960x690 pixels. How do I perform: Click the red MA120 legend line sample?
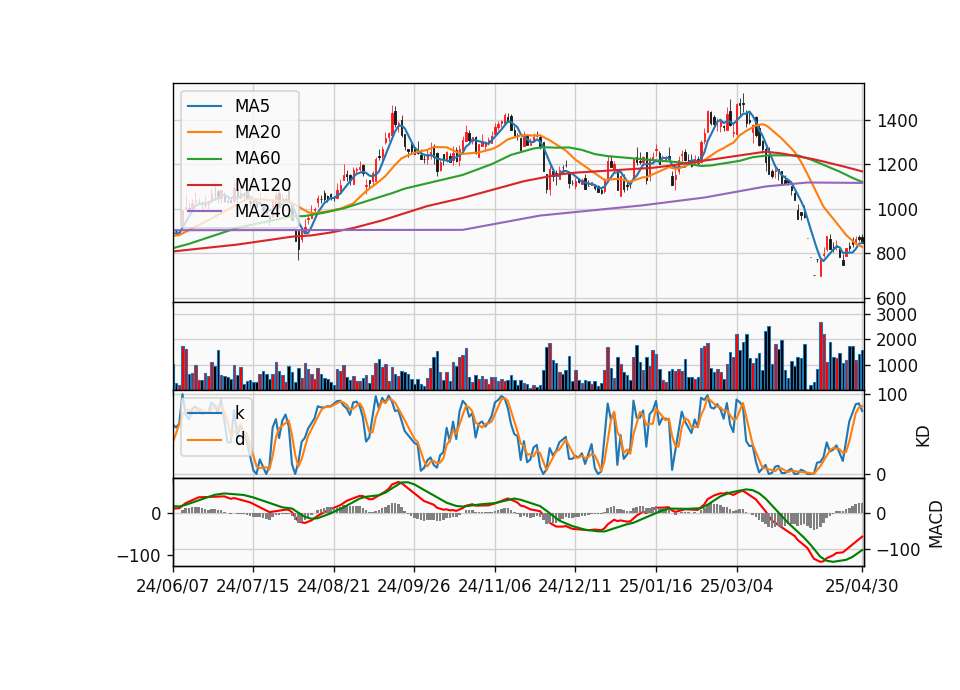click(204, 185)
